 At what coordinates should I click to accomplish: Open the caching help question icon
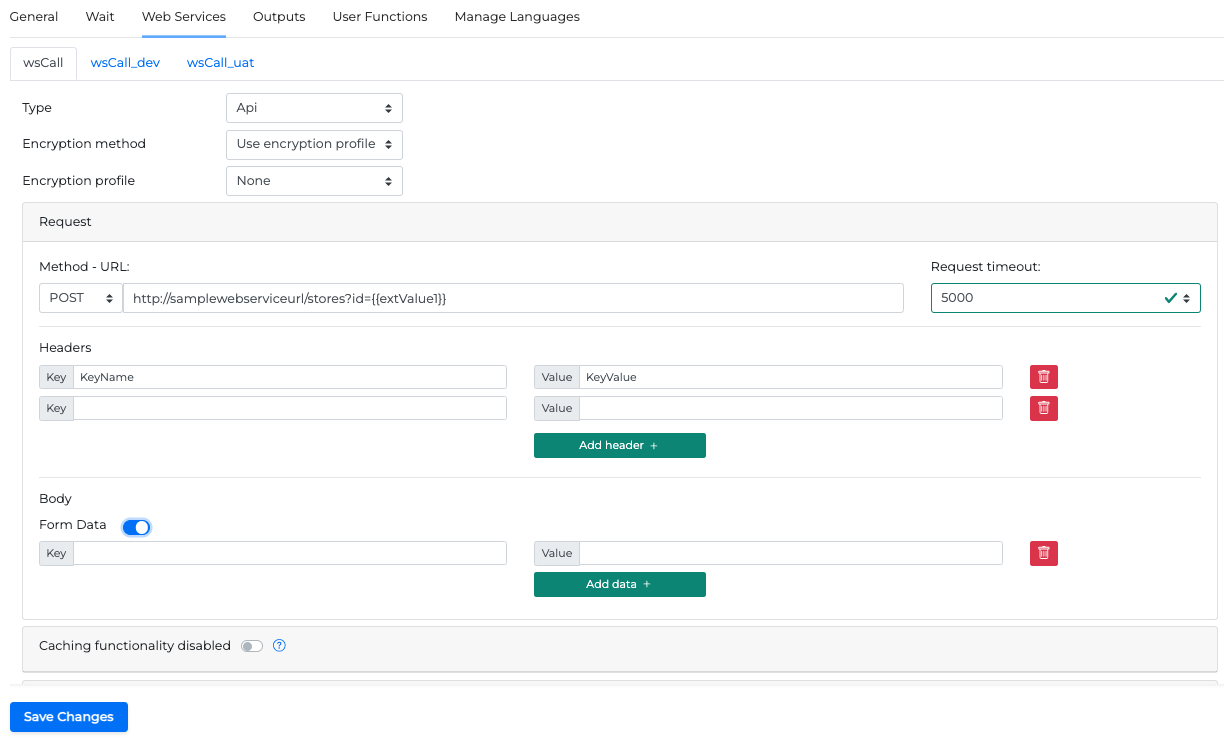tap(280, 646)
